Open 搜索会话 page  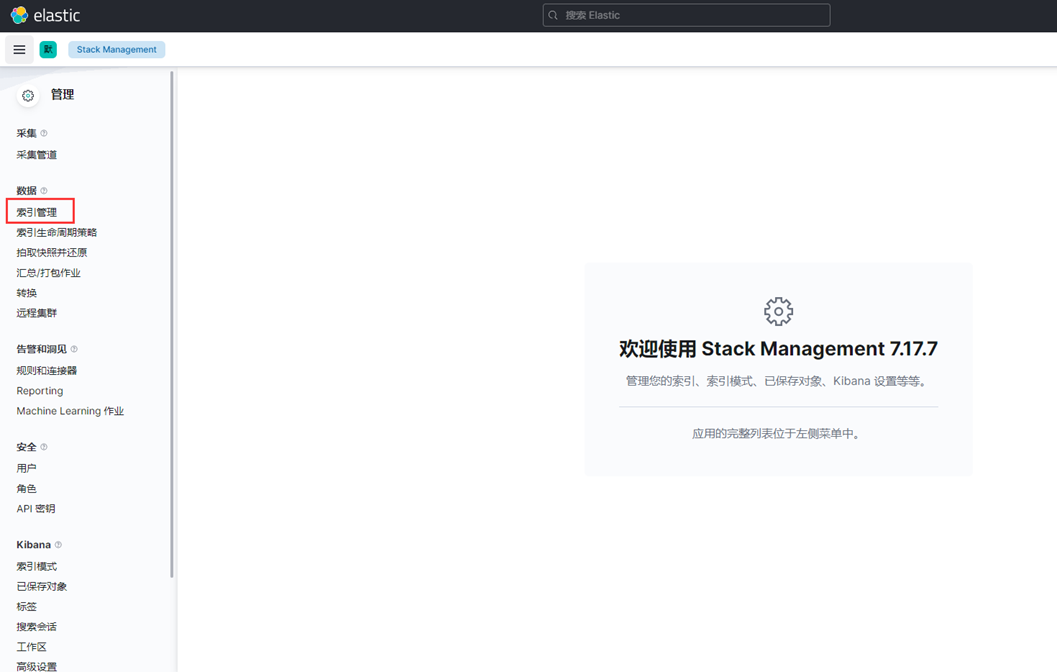pyautogui.click(x=36, y=627)
